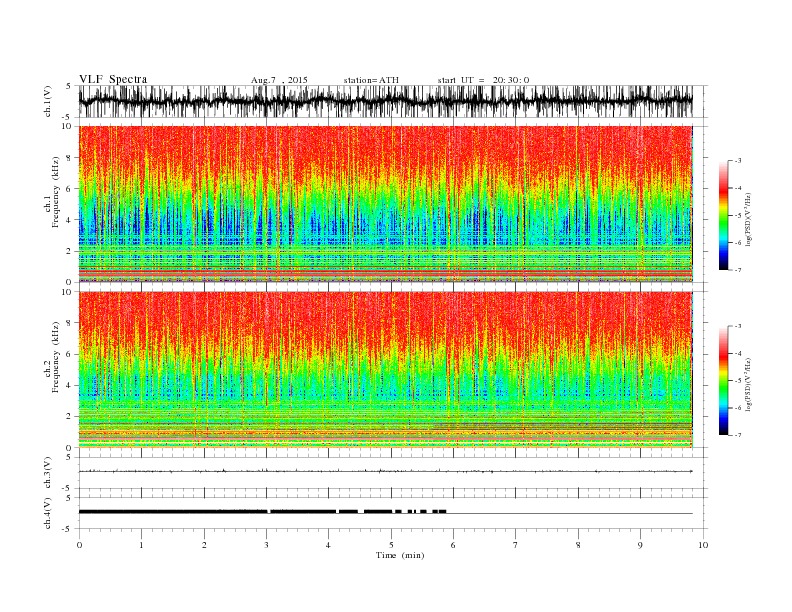Click time axis tick label "9"
Viewport: 792px width, 612px height.
tap(640, 545)
